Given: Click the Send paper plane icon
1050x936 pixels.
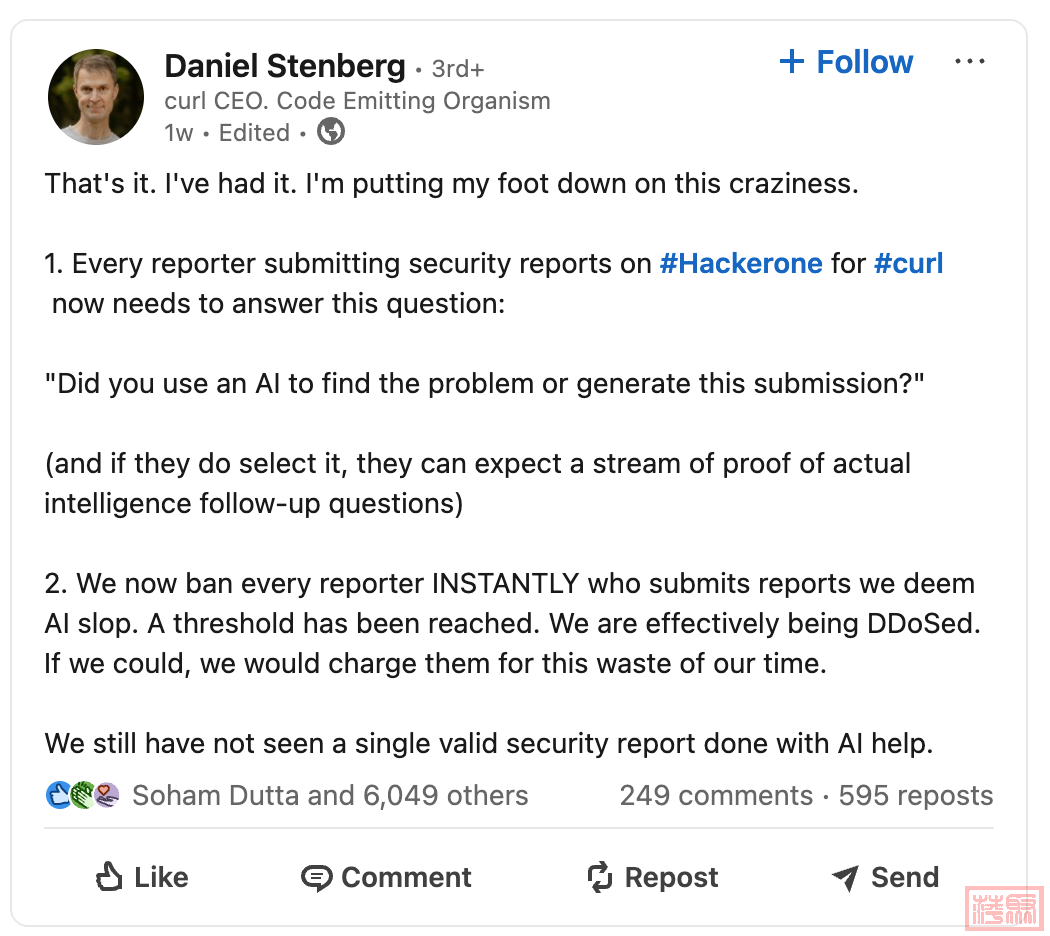Looking at the screenshot, I should [845, 878].
